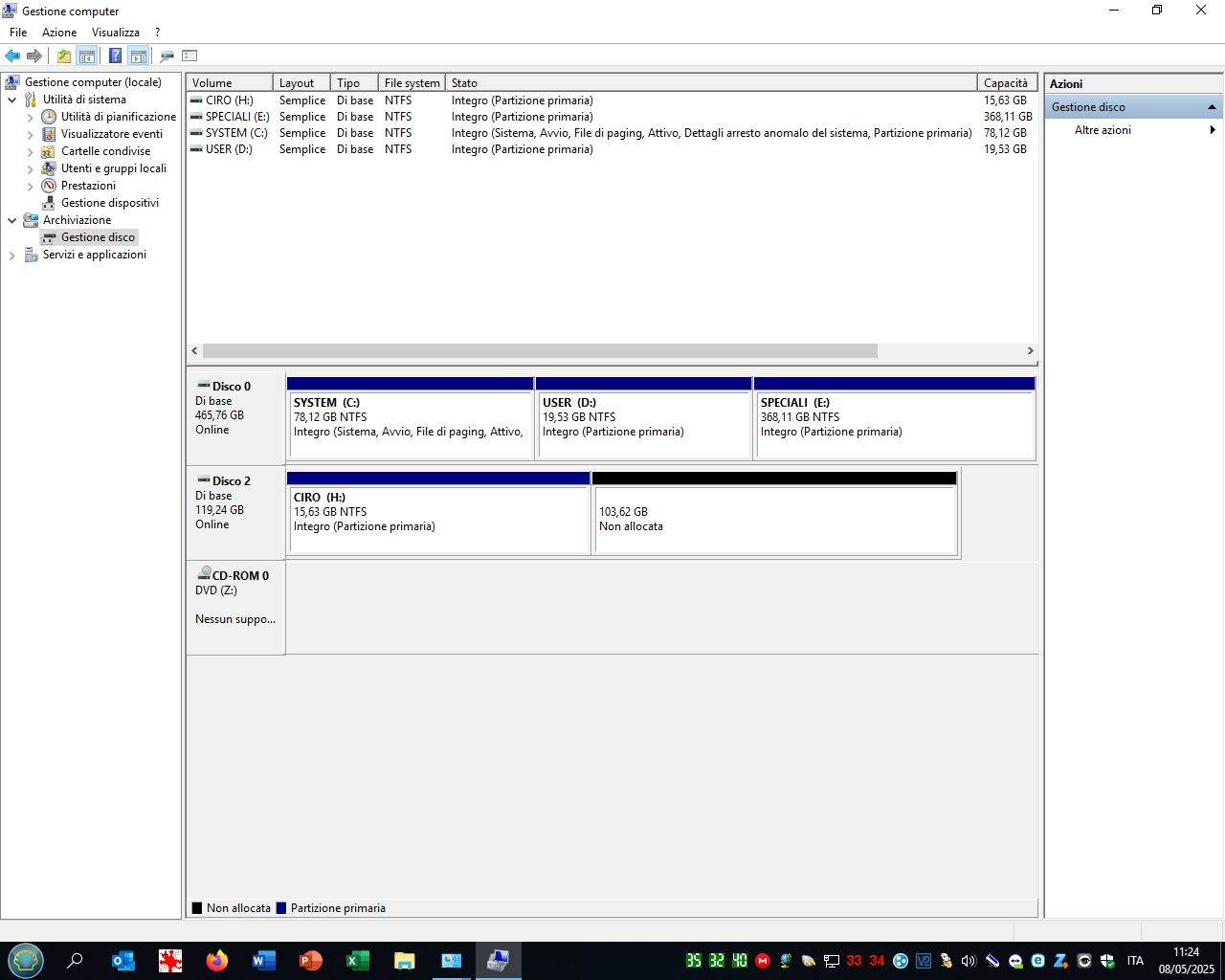Sort by the Stato column header
Screen dimensions: 1225x980
[711, 83]
